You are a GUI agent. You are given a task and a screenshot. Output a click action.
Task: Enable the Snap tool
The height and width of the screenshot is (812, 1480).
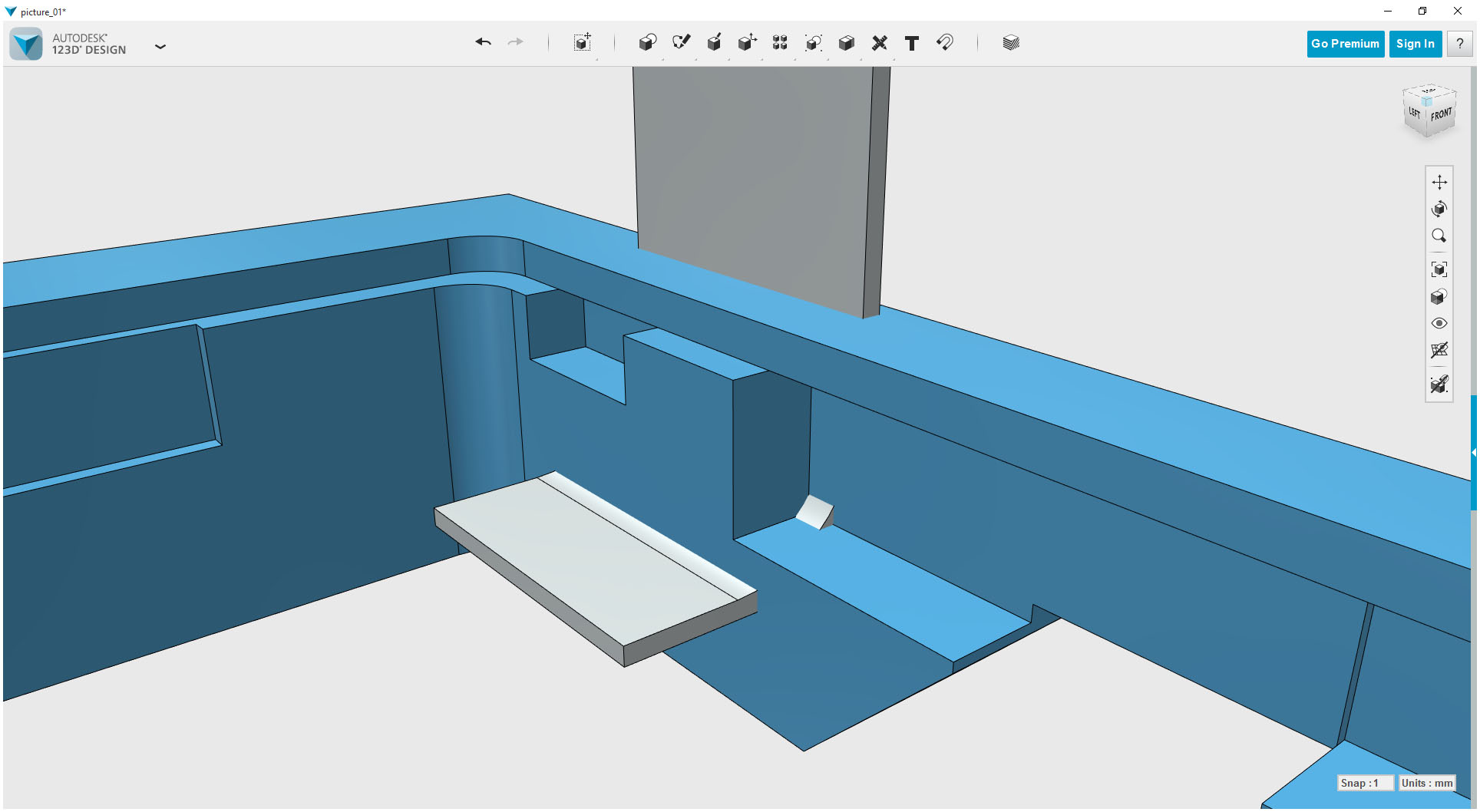point(945,43)
